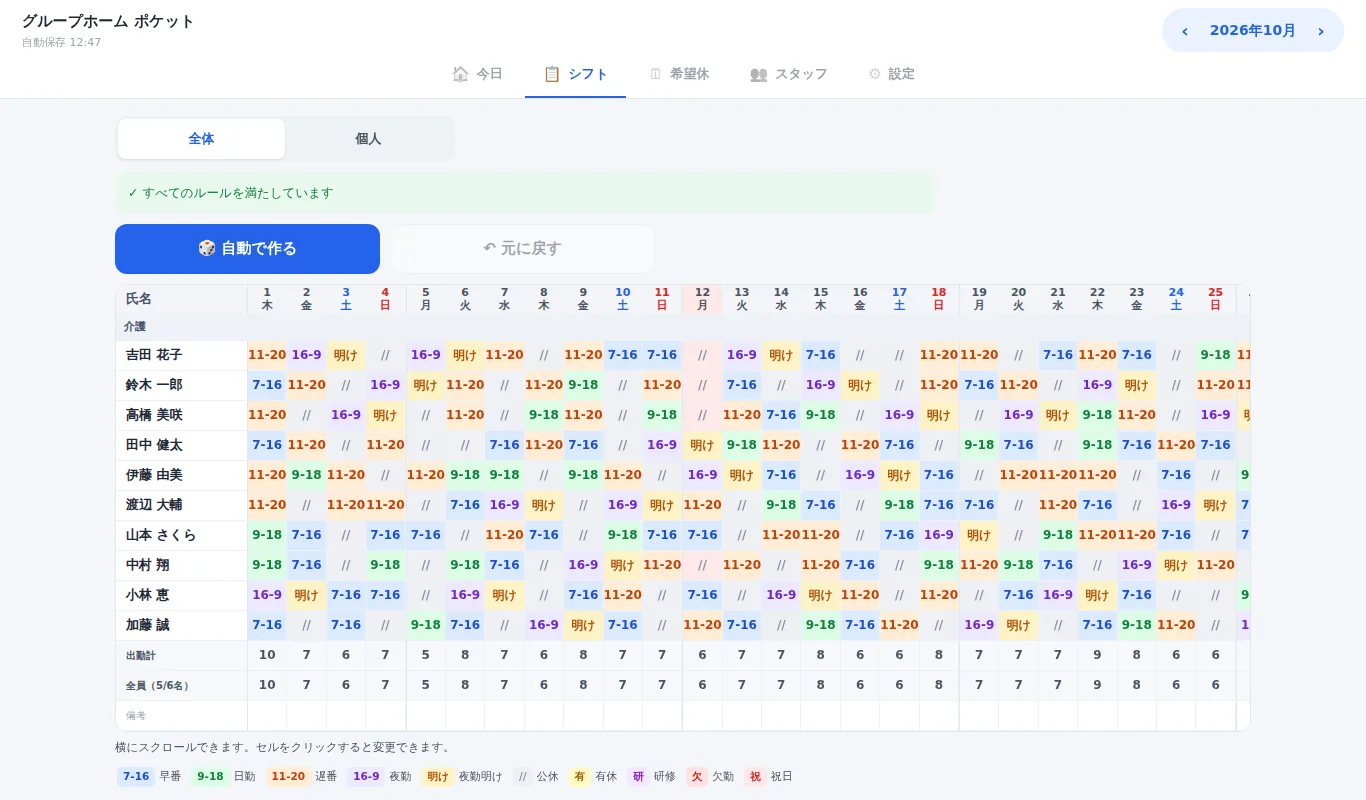The image size is (1366, 800).
Task: Click the 7-16 早番 legend chip
Action: 149,776
